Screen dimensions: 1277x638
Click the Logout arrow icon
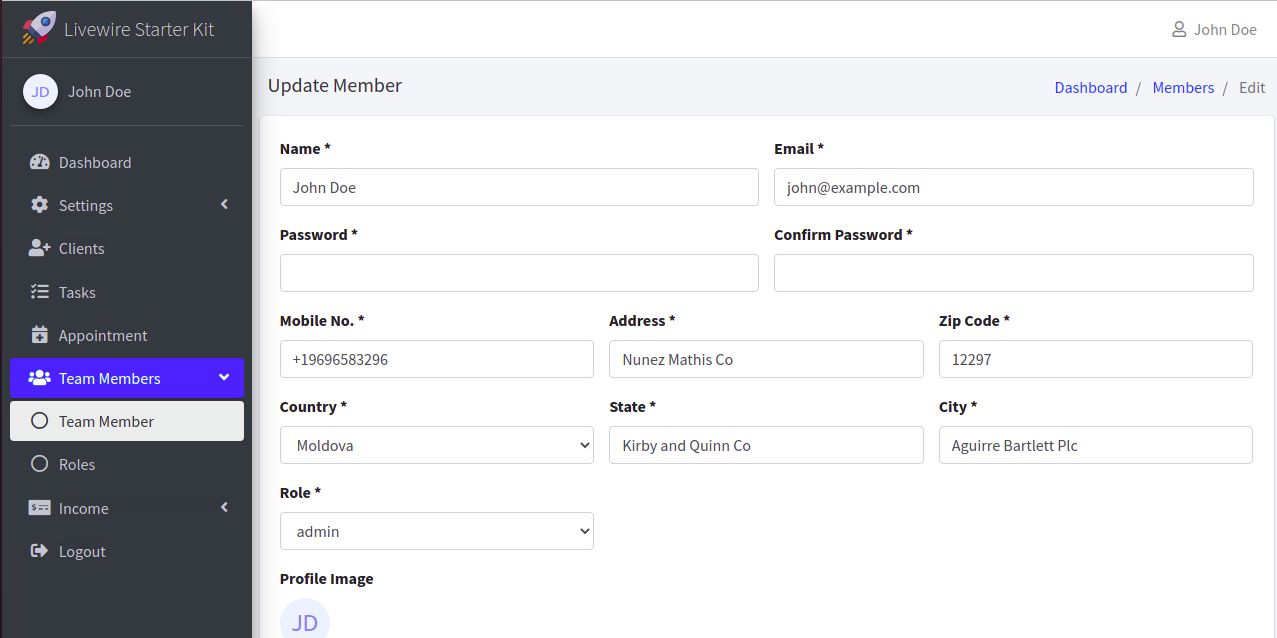40,551
